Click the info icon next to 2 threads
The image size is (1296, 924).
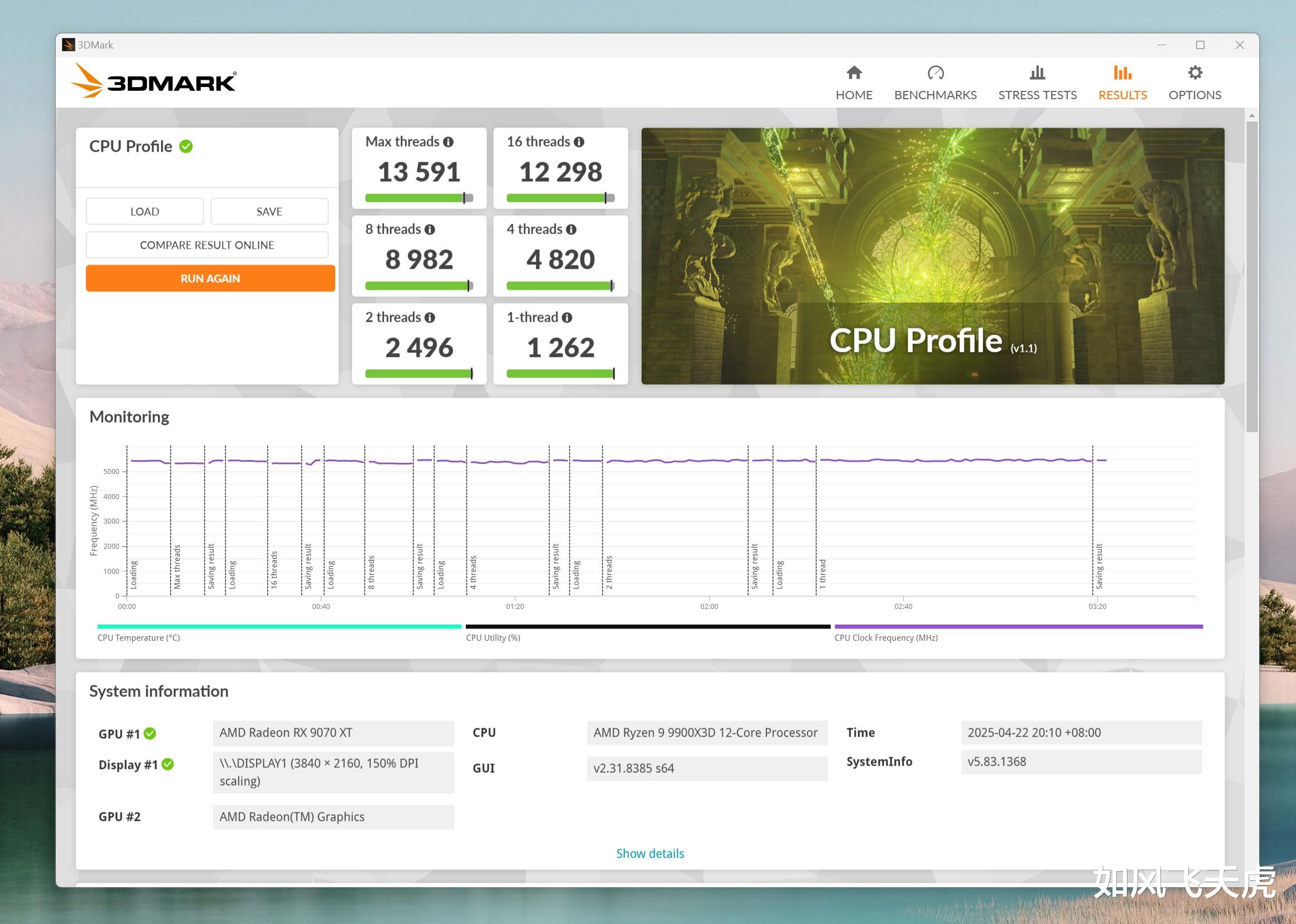pyautogui.click(x=430, y=318)
